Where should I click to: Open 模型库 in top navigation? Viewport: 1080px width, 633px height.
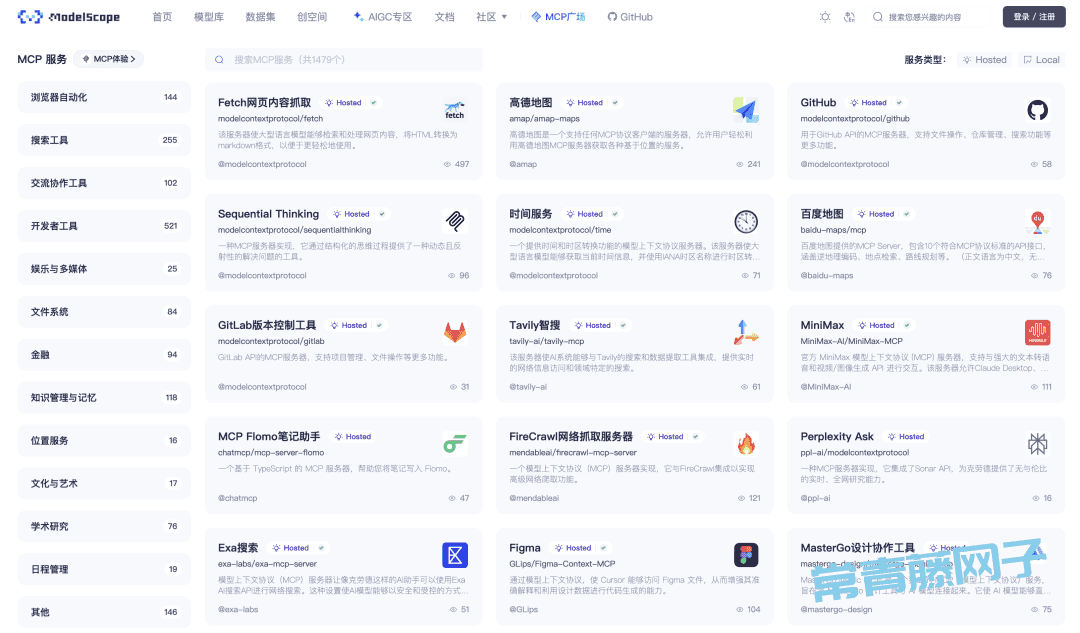click(209, 17)
